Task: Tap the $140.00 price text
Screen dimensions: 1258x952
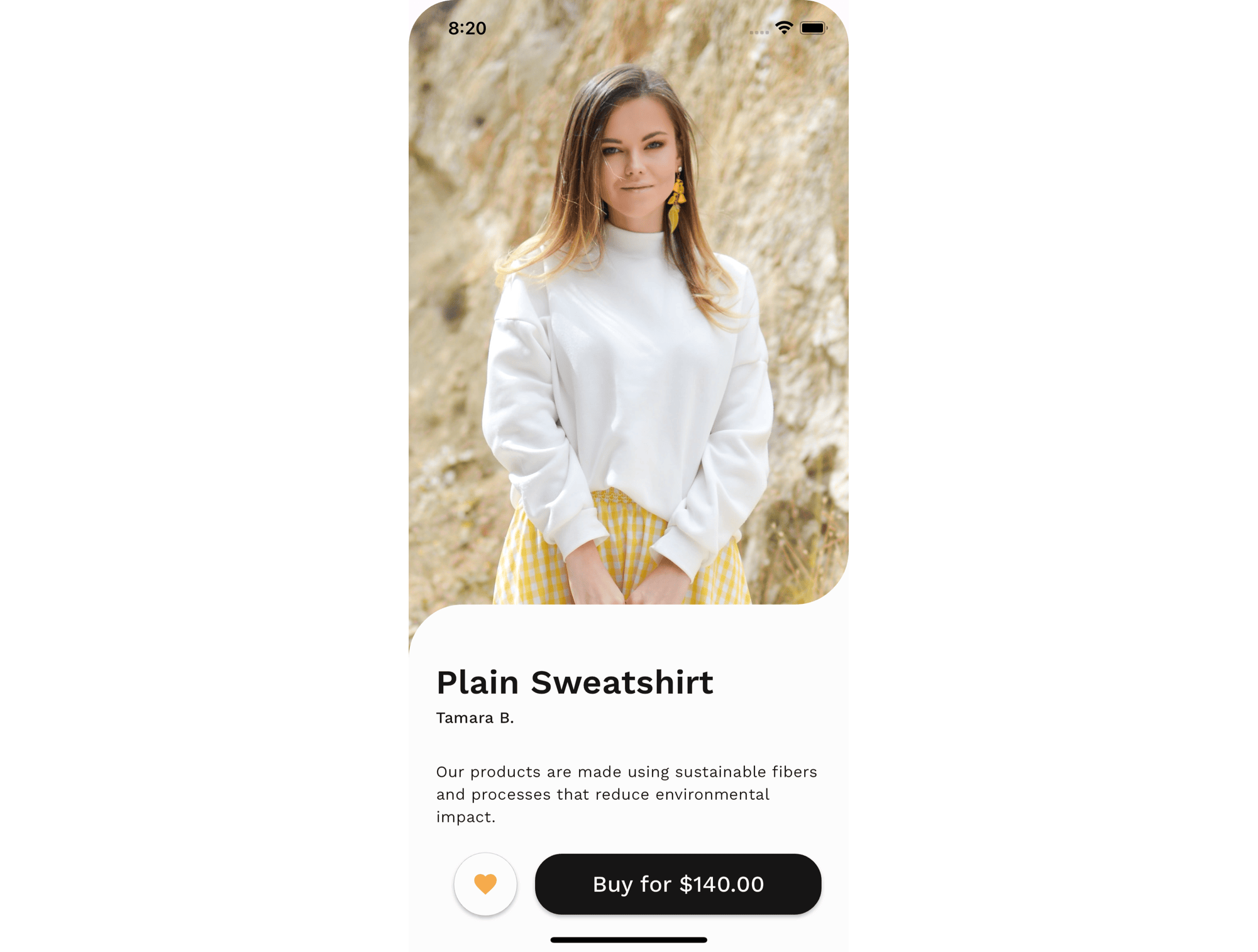Action: point(722,884)
